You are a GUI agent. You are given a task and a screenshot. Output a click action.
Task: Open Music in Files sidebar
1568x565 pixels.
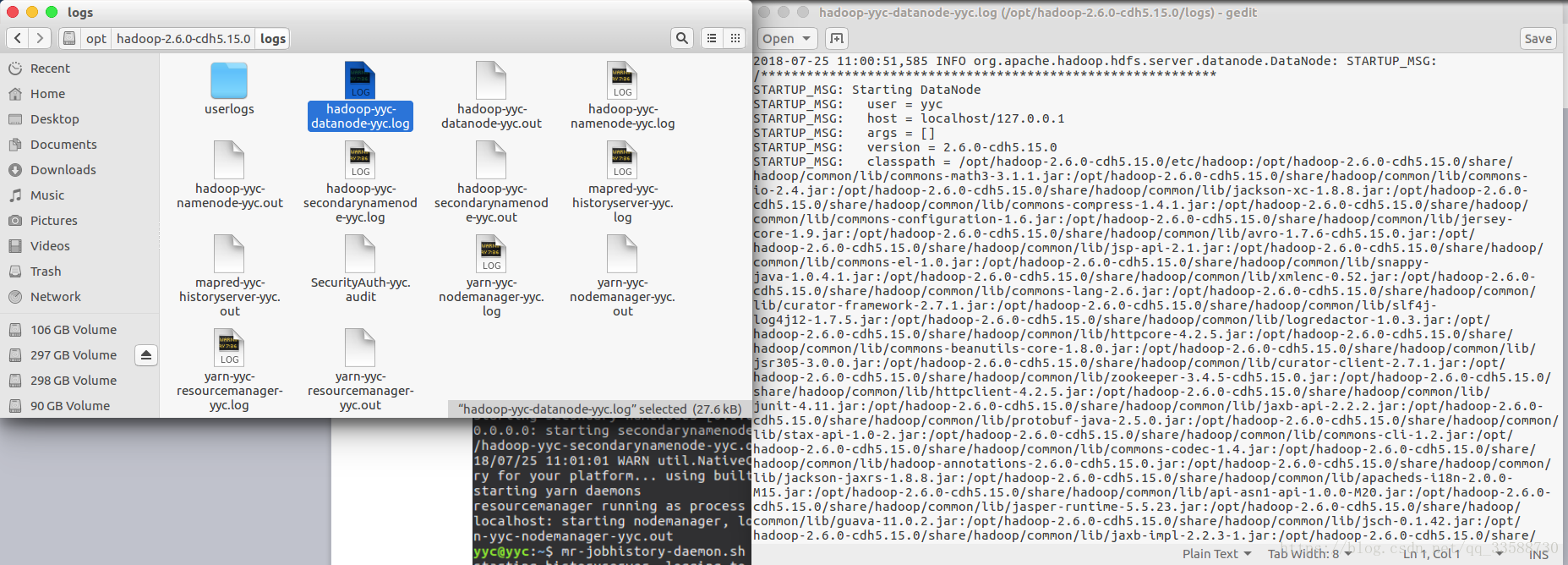(x=79, y=195)
